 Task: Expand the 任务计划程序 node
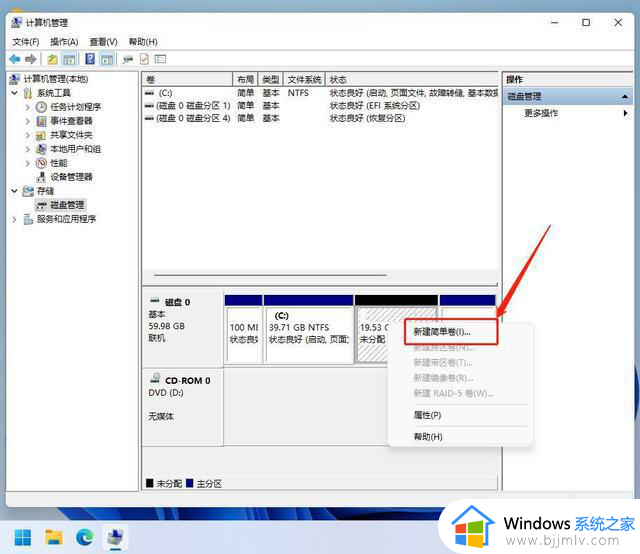tap(27, 107)
